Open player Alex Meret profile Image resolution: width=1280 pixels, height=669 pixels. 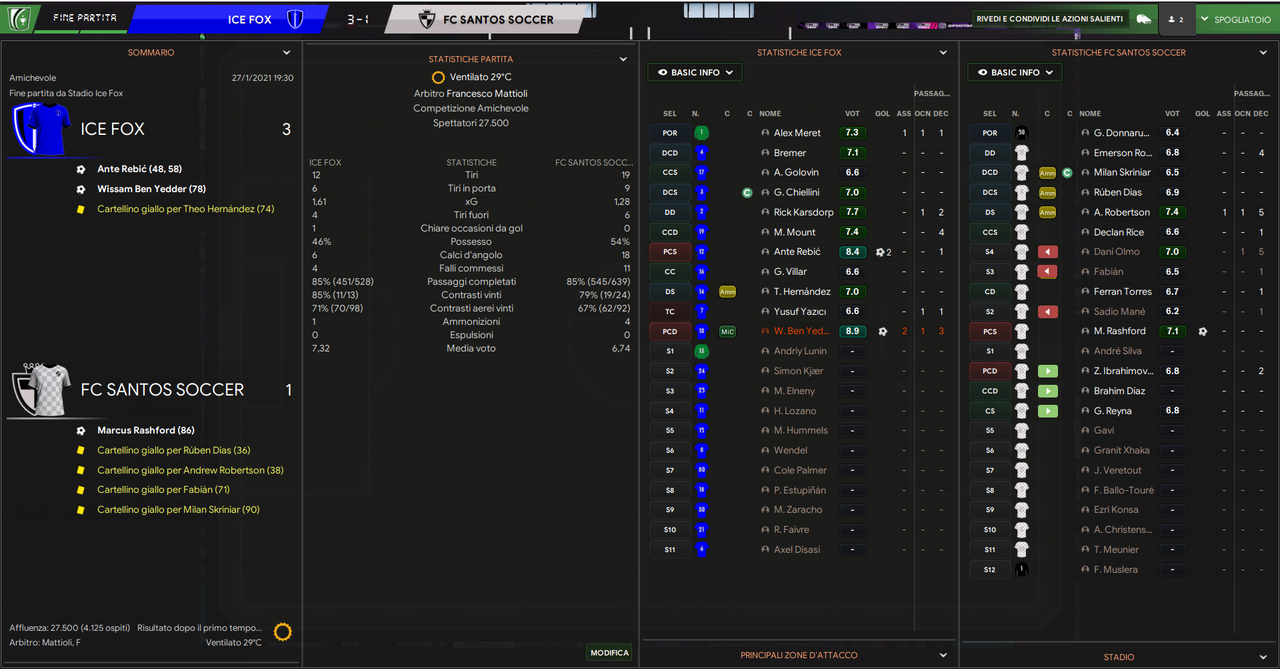[x=797, y=133]
